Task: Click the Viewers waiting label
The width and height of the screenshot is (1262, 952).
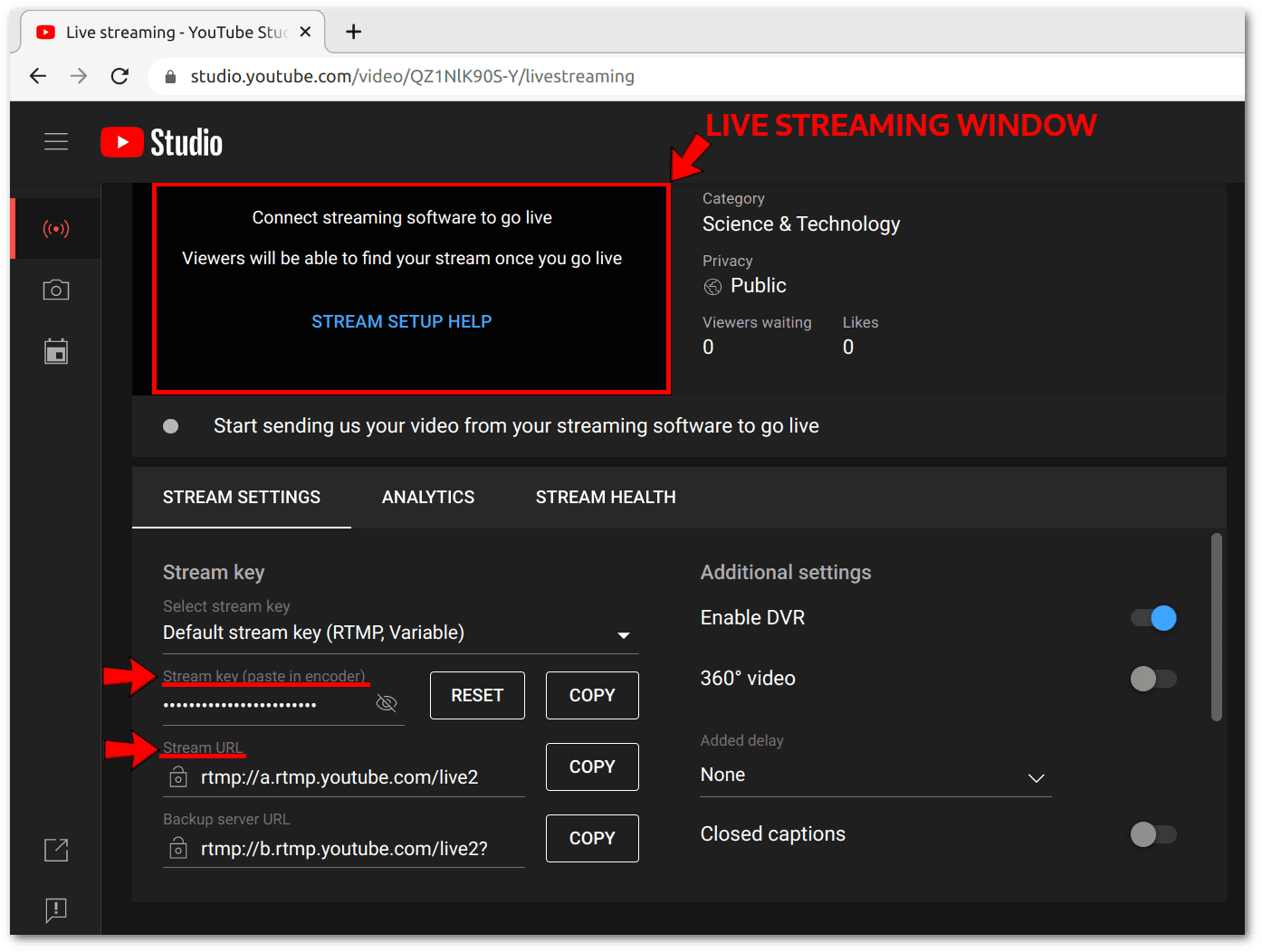Action: 757,322
